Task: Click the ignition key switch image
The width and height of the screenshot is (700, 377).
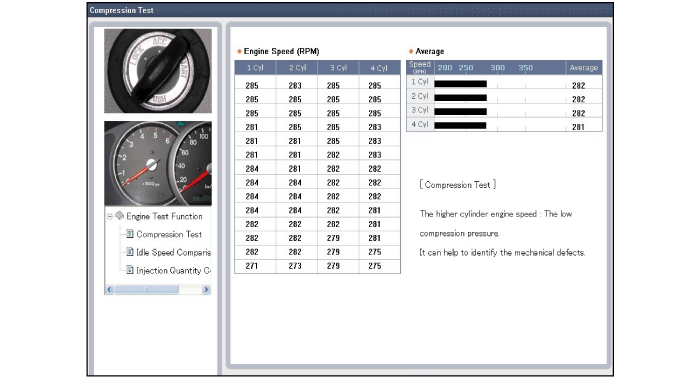Action: click(158, 71)
